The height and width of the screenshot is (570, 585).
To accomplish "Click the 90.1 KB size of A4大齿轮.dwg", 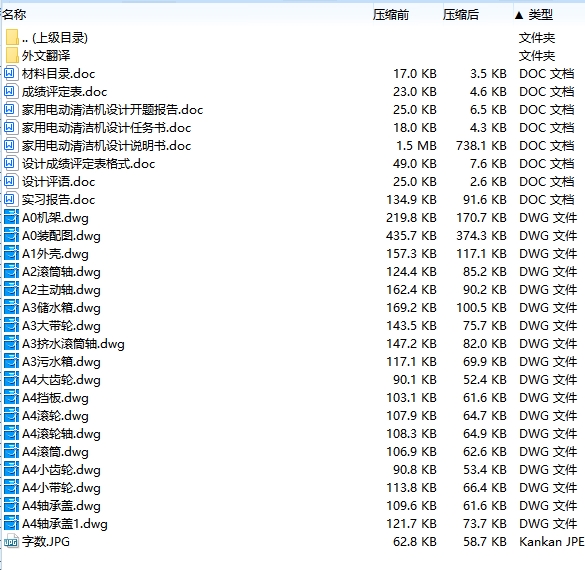I will (415, 379).
